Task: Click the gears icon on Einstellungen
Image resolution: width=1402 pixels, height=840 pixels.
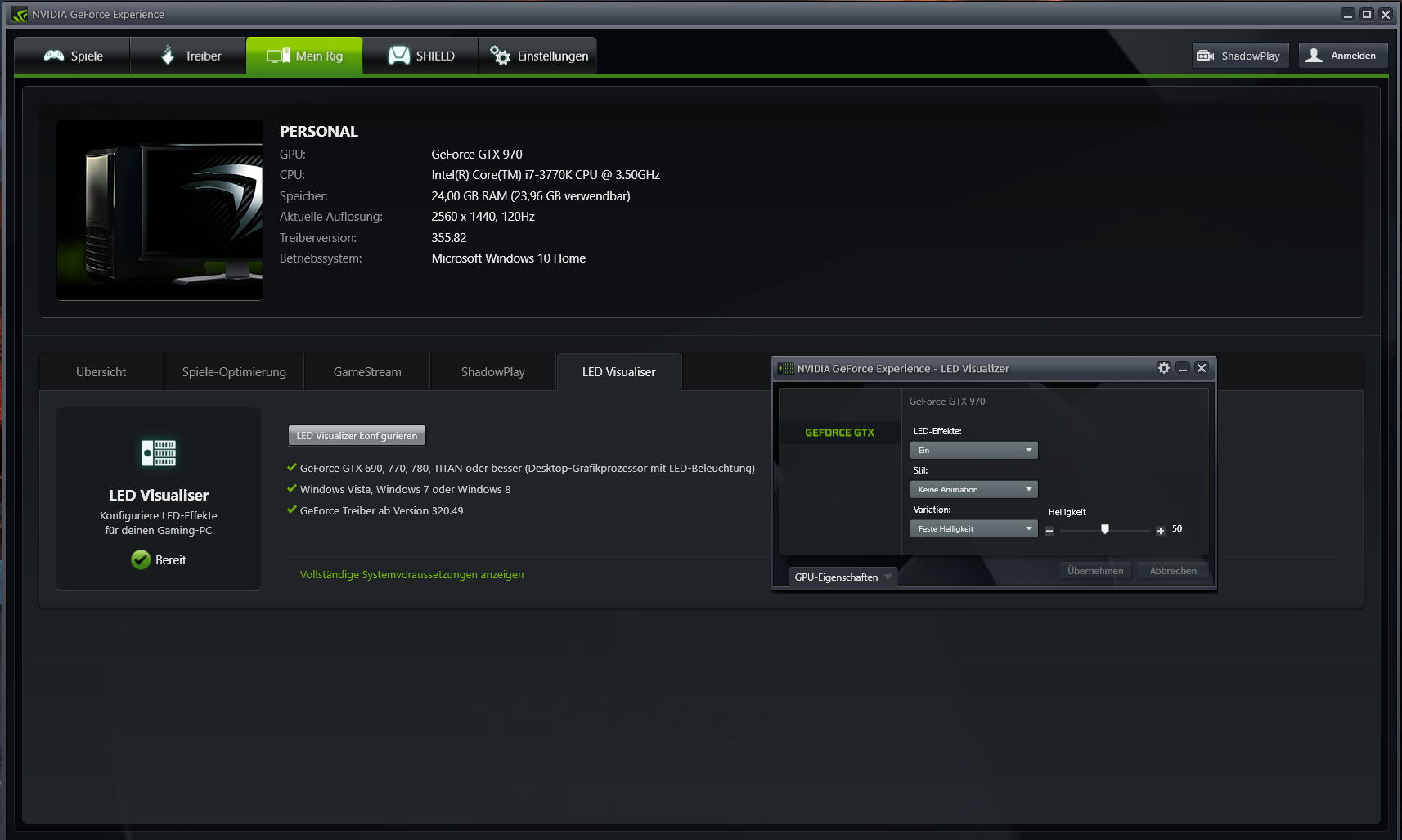Action: pos(500,55)
